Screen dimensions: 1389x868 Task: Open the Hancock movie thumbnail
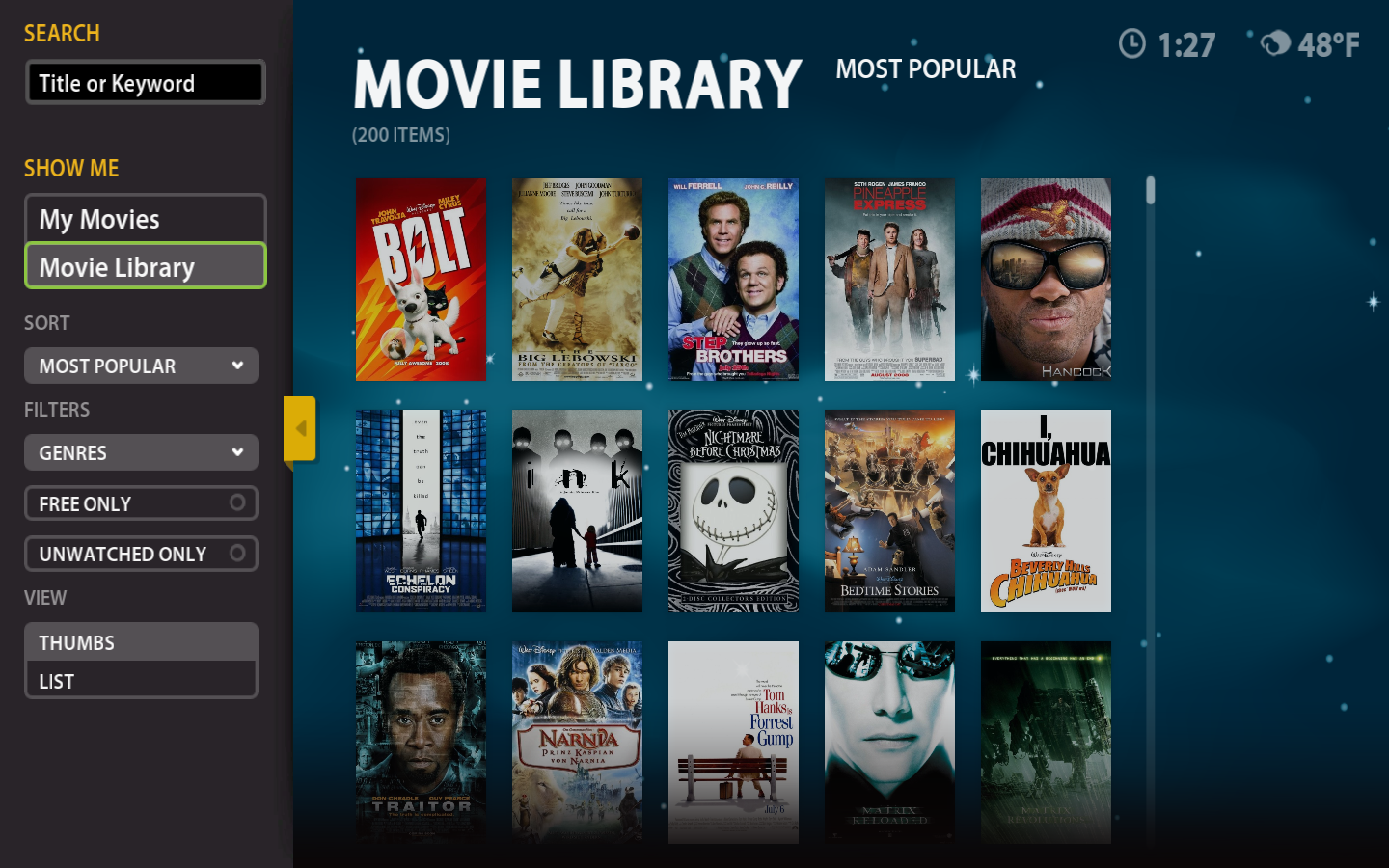pyautogui.click(x=1046, y=280)
